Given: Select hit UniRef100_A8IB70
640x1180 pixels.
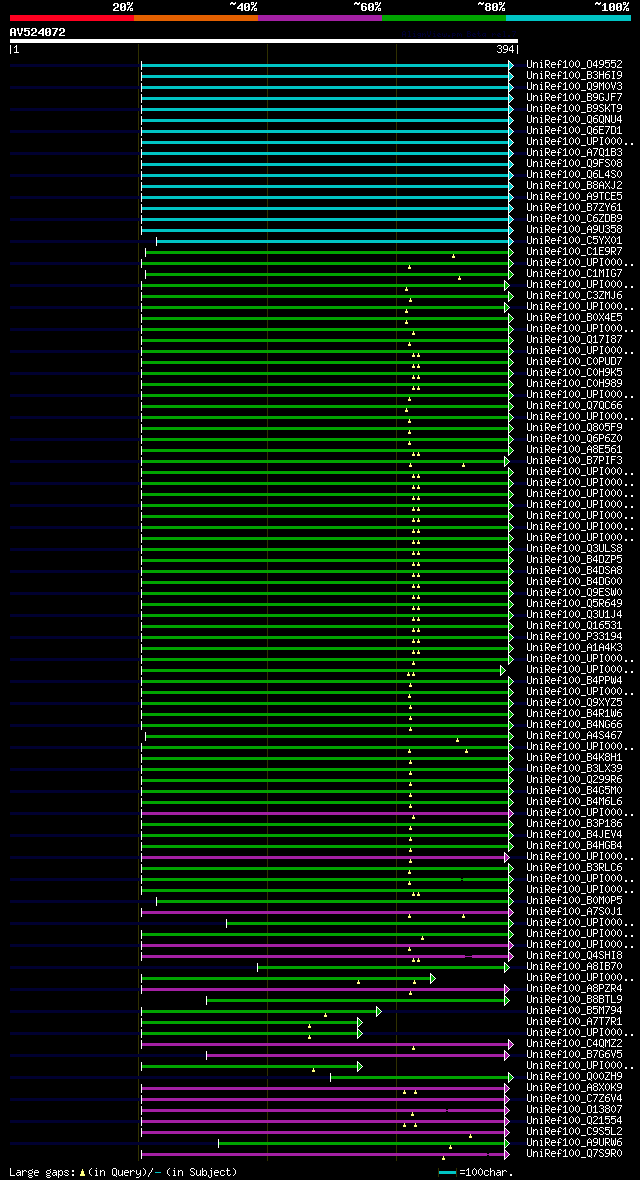Looking at the screenshot, I should (x=574, y=966).
